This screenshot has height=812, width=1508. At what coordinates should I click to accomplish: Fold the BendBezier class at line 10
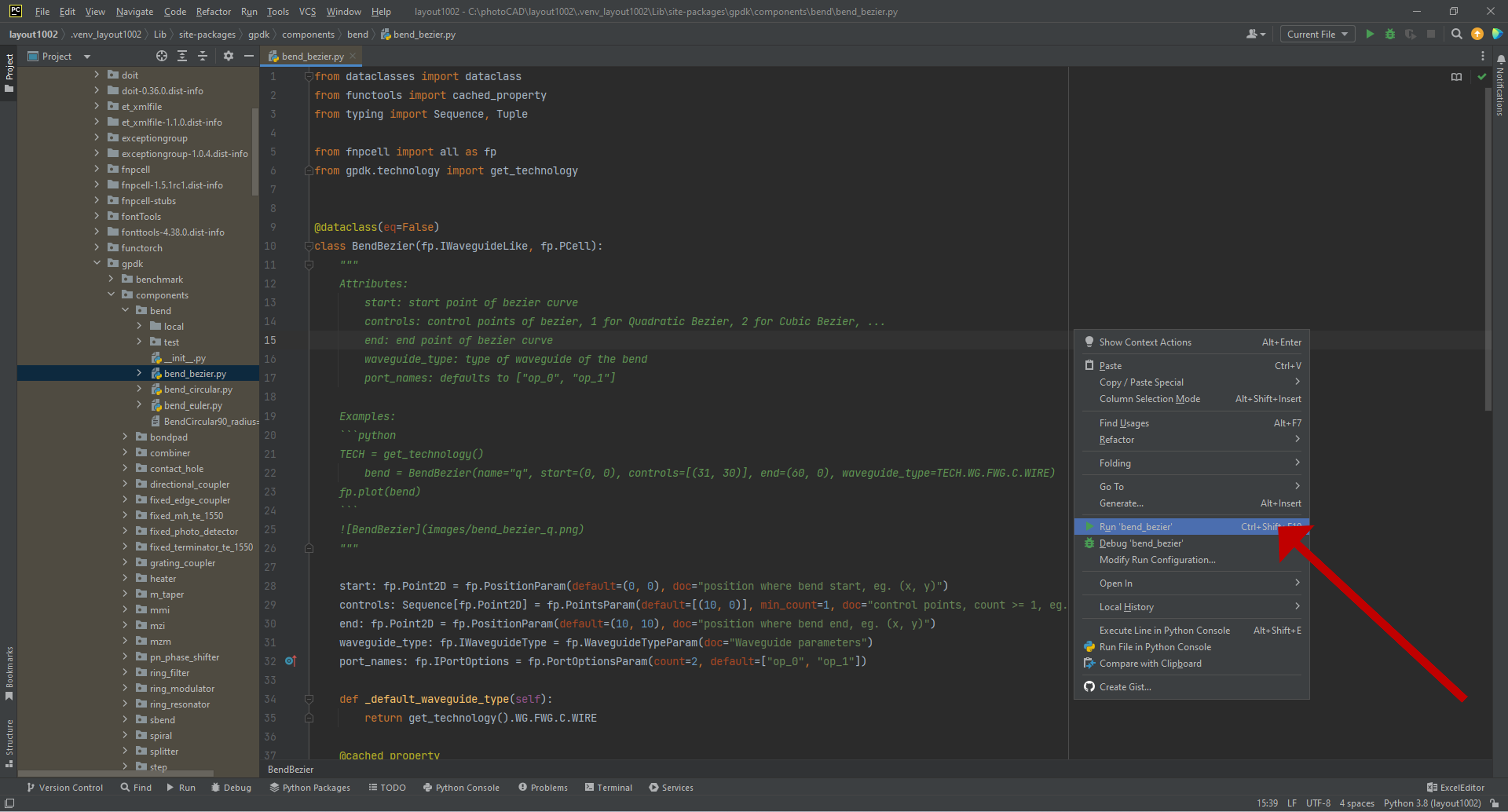(308, 246)
